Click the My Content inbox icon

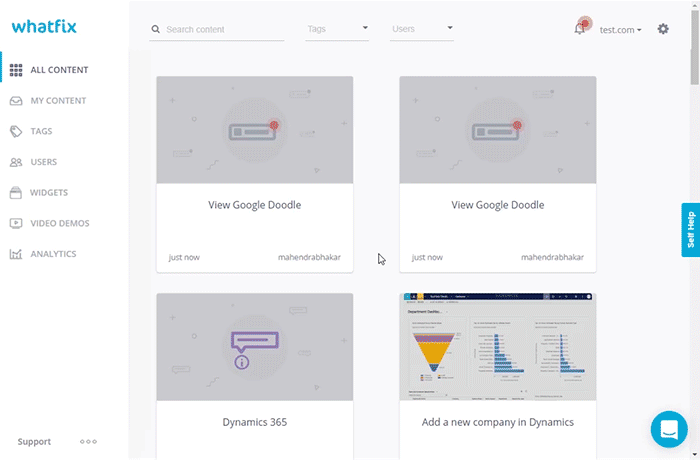tap(16, 100)
